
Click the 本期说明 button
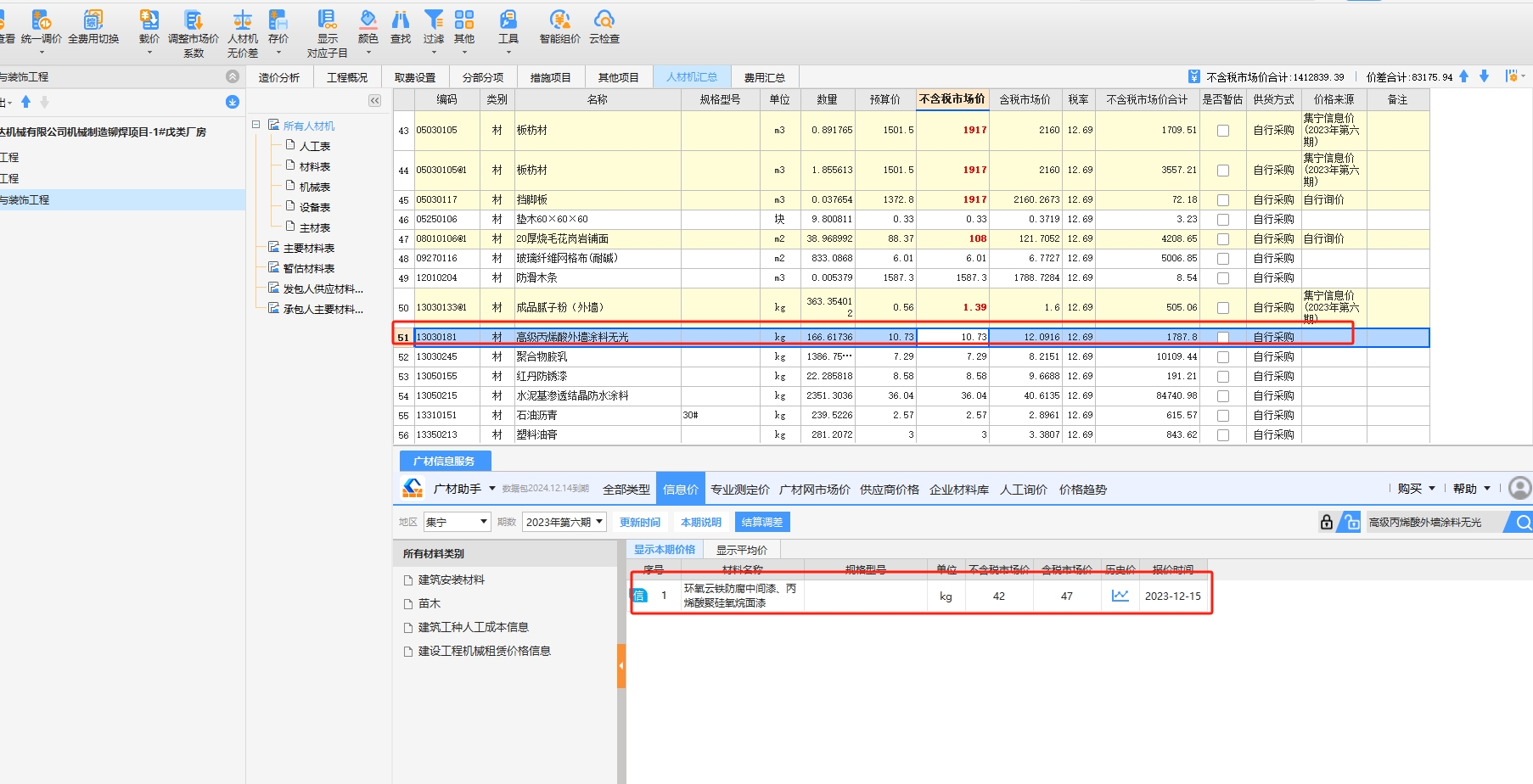coord(701,522)
